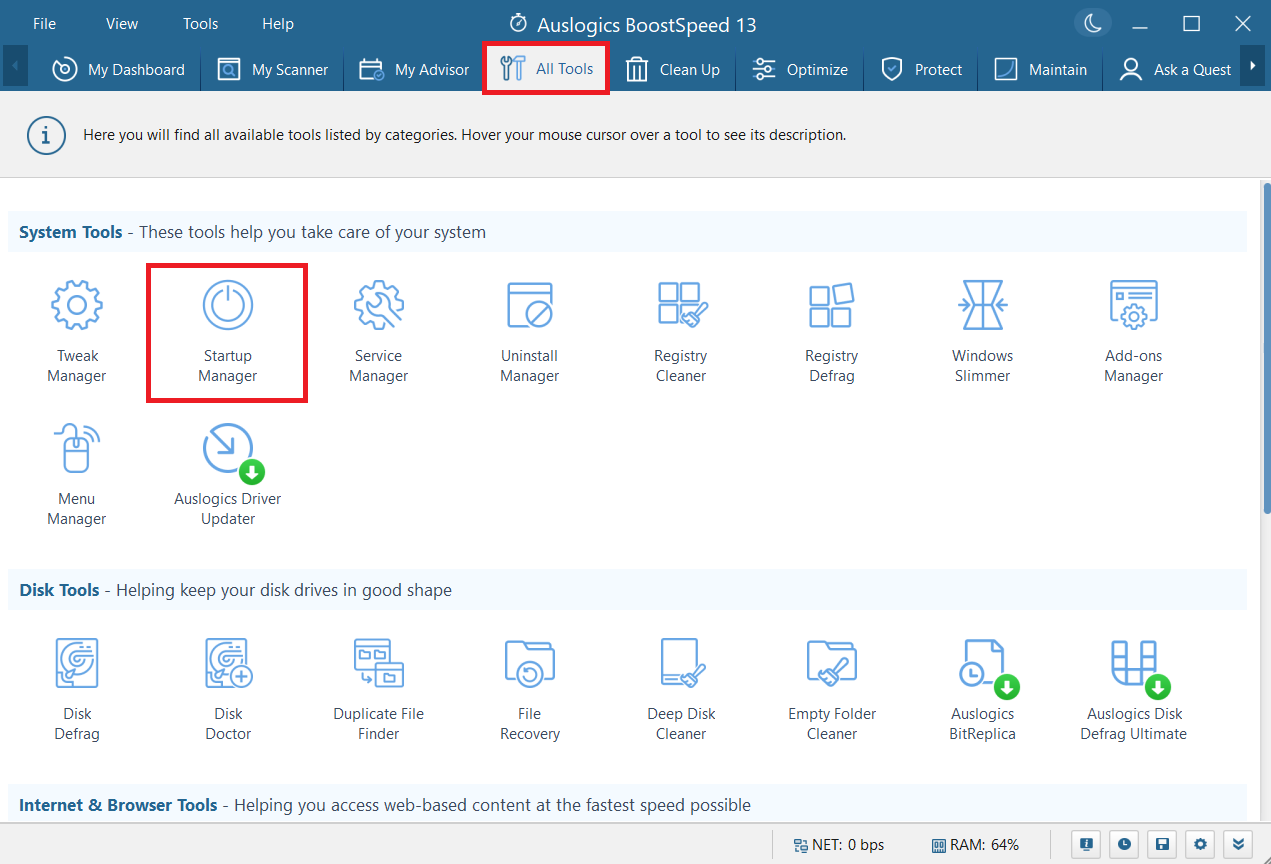Click the Disk Tools heading
The height and width of the screenshot is (864, 1271).
[60, 590]
